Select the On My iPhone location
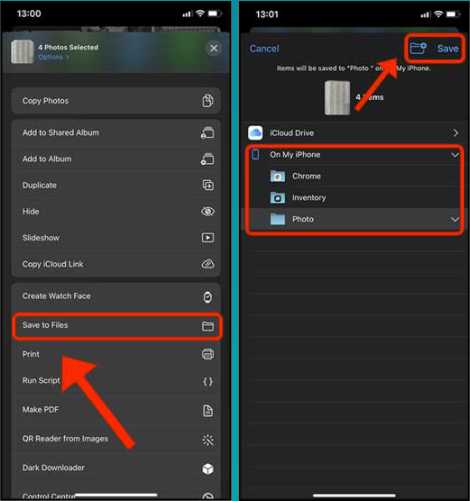Image resolution: width=470 pixels, height=501 pixels. point(355,155)
